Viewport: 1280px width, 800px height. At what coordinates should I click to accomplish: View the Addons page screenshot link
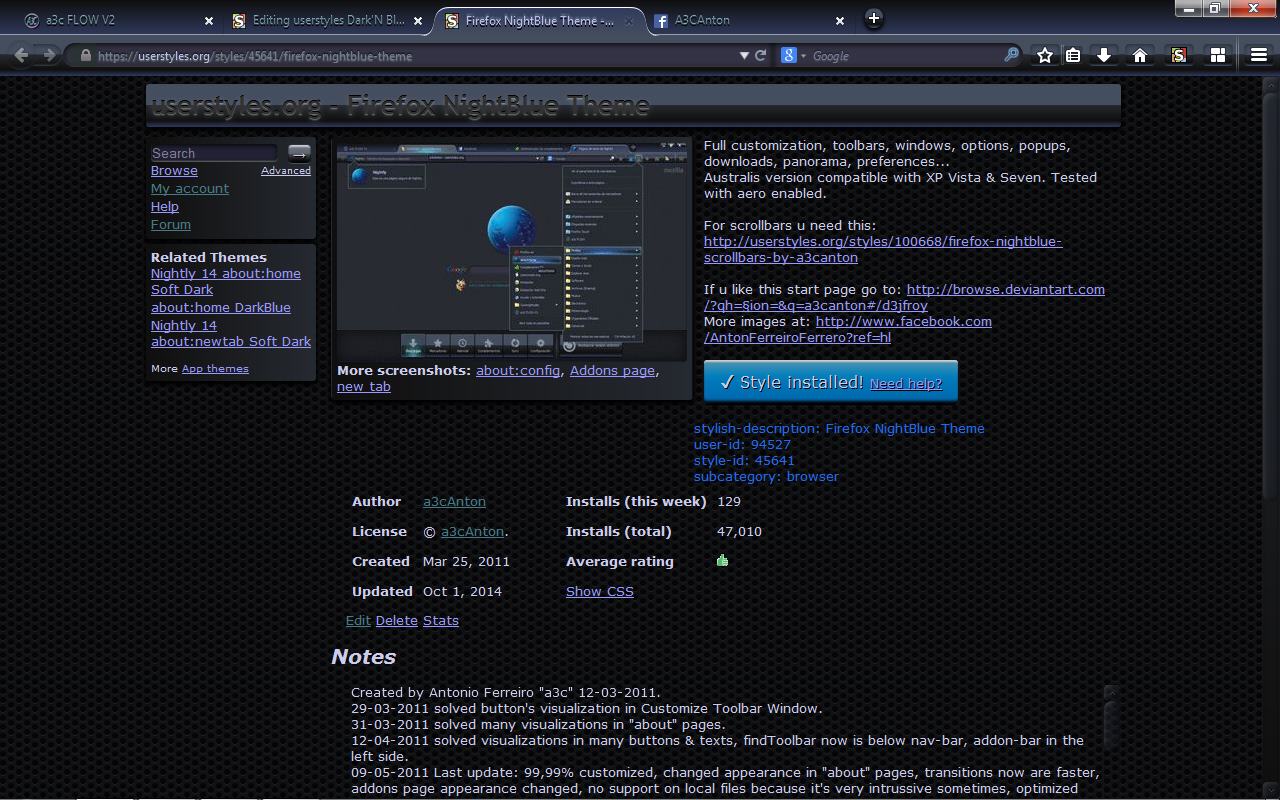[x=612, y=371]
